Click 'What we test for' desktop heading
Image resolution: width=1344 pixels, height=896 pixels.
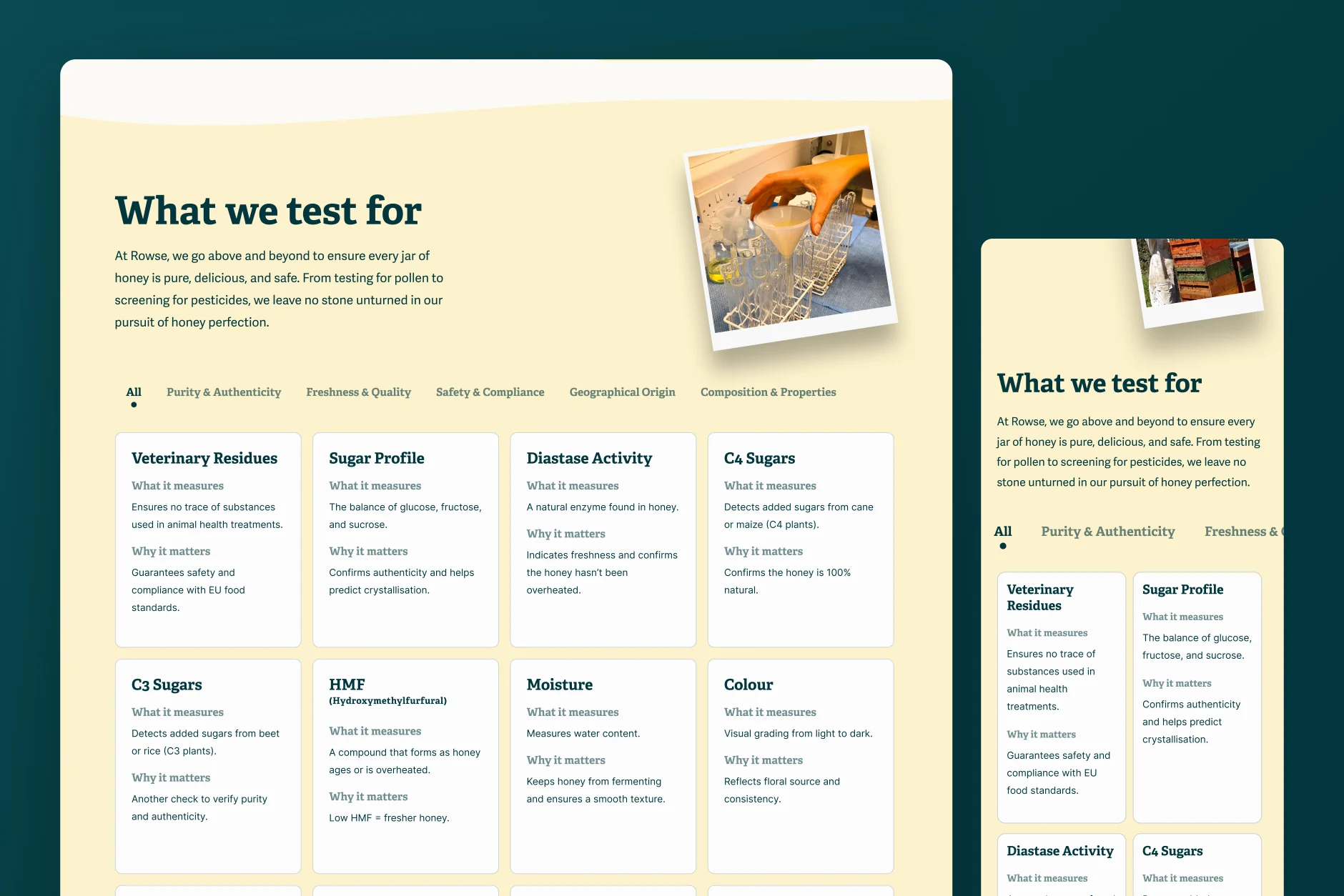click(268, 211)
